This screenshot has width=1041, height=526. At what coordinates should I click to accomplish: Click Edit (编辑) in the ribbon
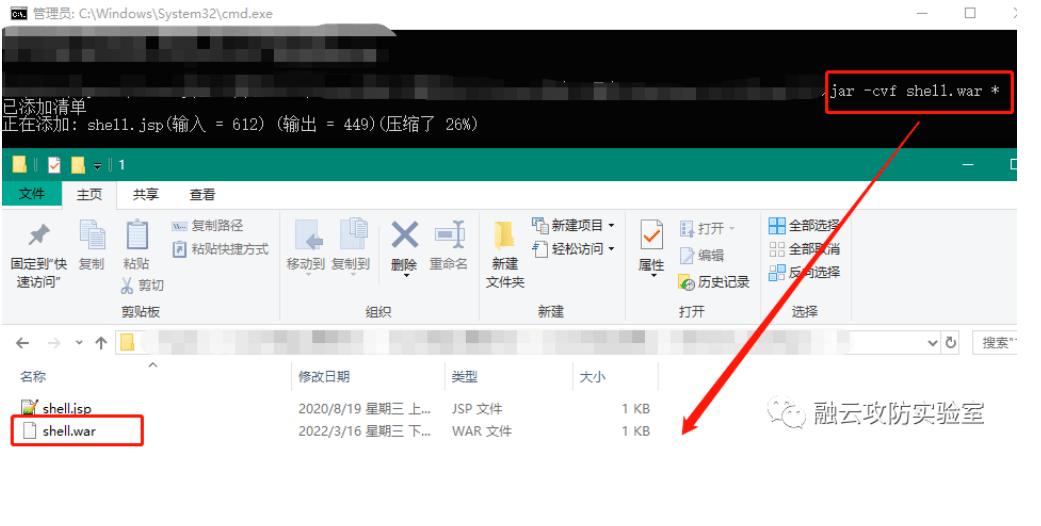click(702, 255)
